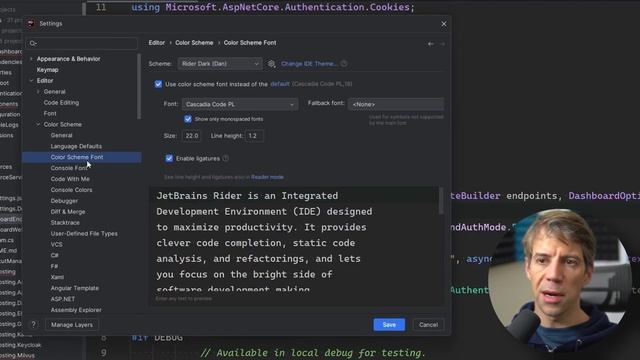Select Code Editing settings page
This screenshot has width=640, height=360.
click(61, 102)
